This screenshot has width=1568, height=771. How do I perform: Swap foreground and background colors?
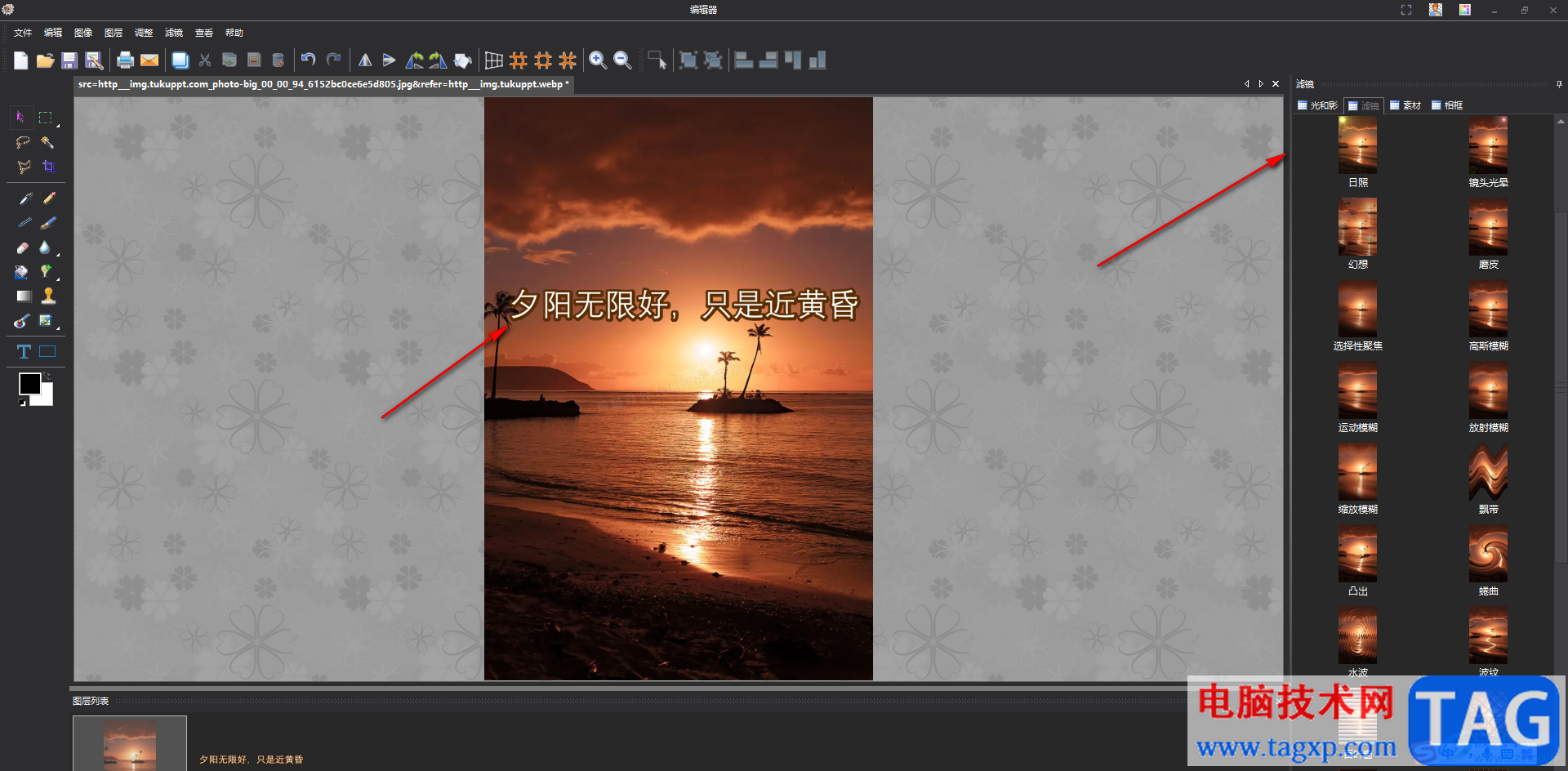tap(47, 377)
